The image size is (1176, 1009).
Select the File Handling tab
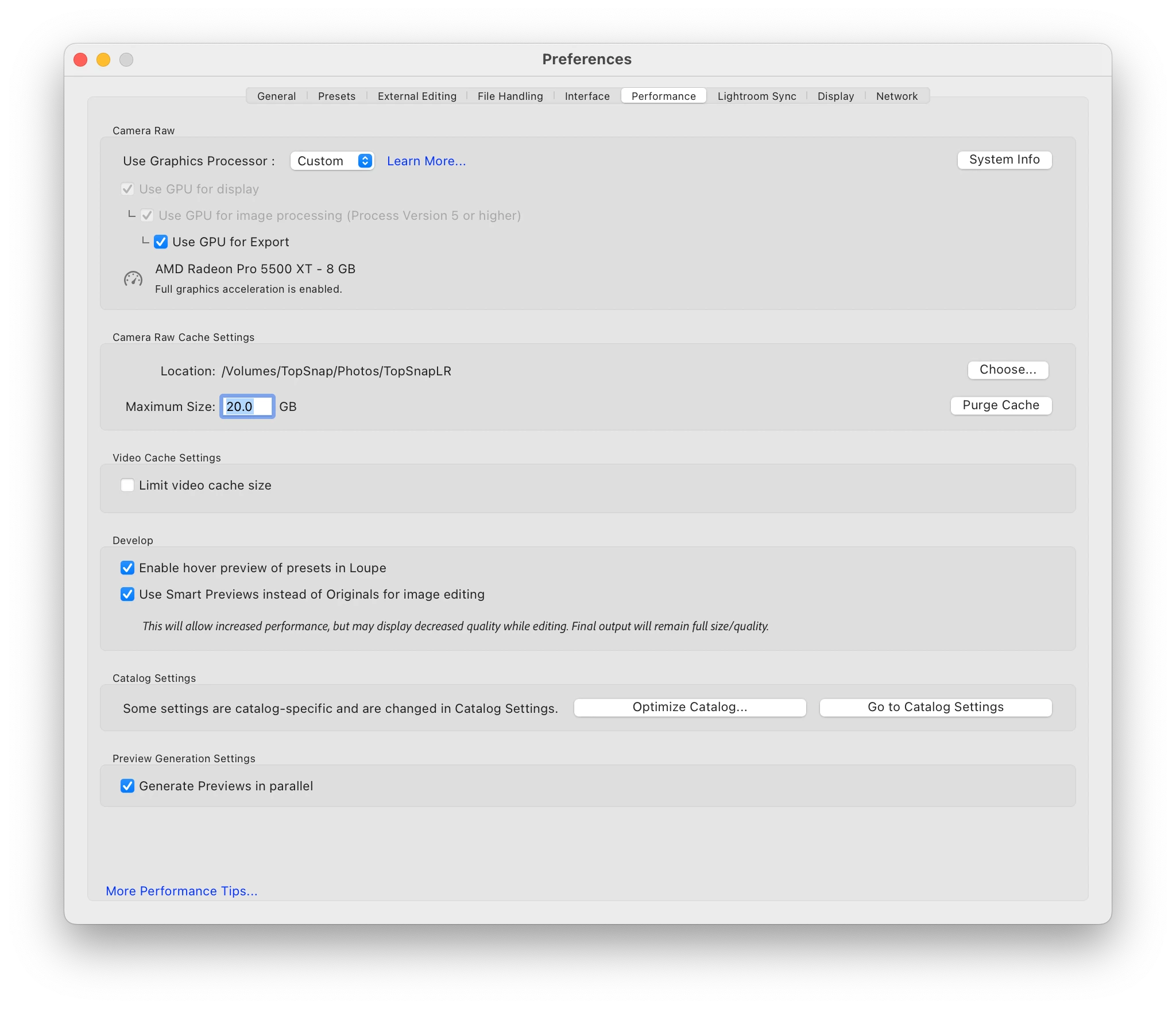pyautogui.click(x=510, y=96)
